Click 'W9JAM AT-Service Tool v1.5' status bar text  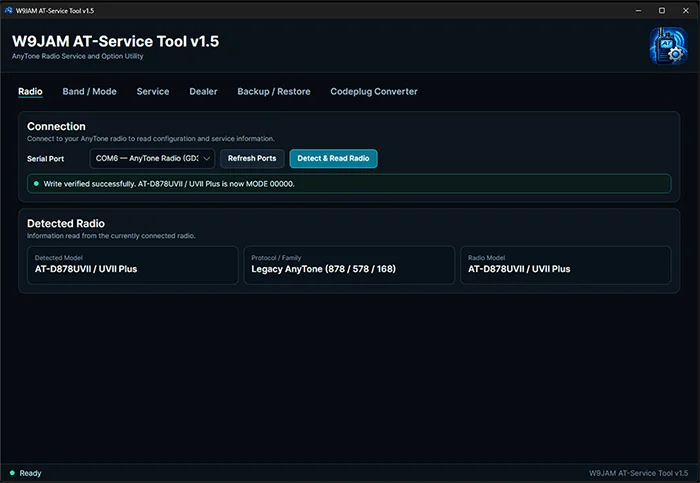point(638,473)
